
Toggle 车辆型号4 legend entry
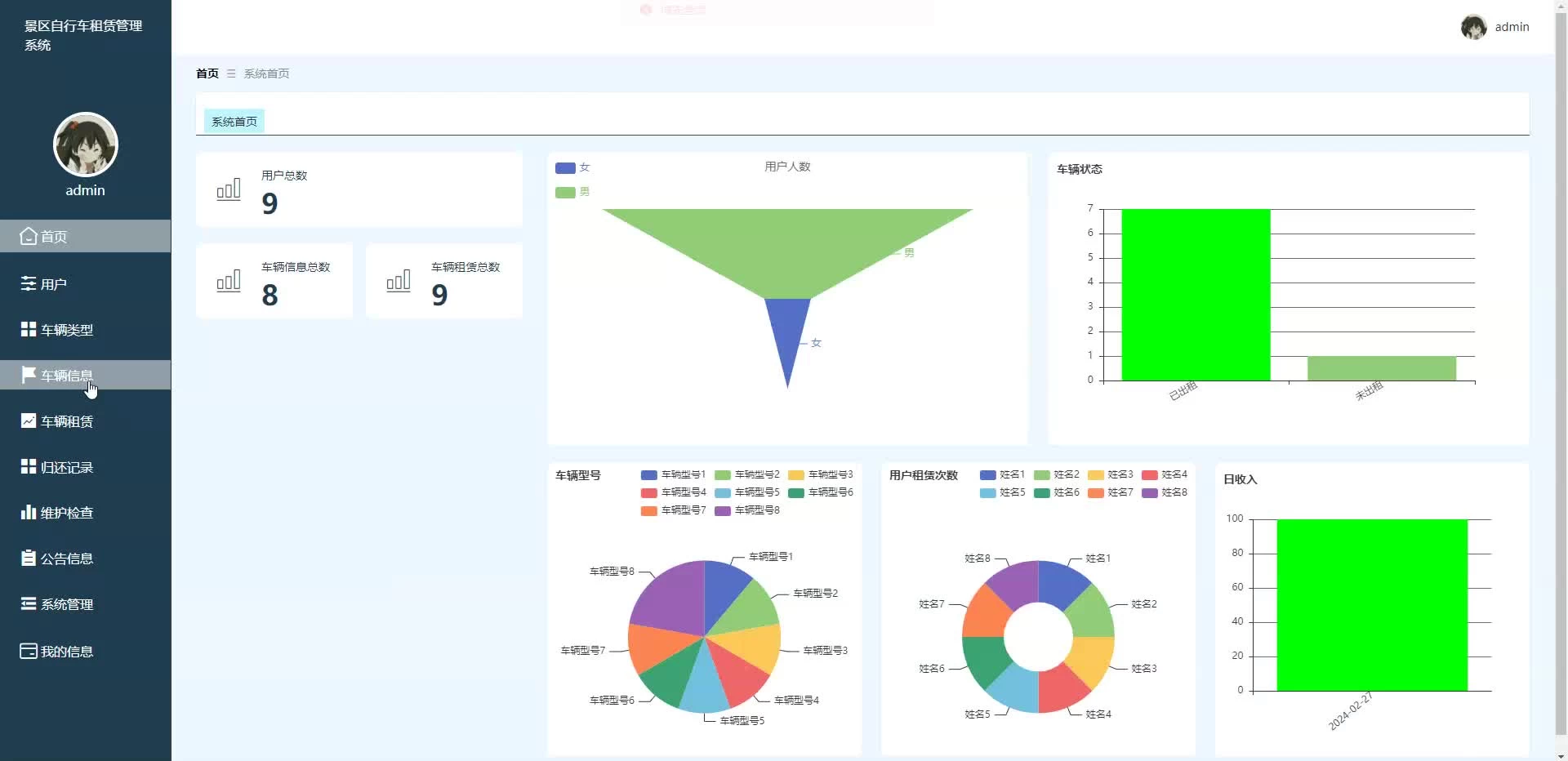(673, 492)
